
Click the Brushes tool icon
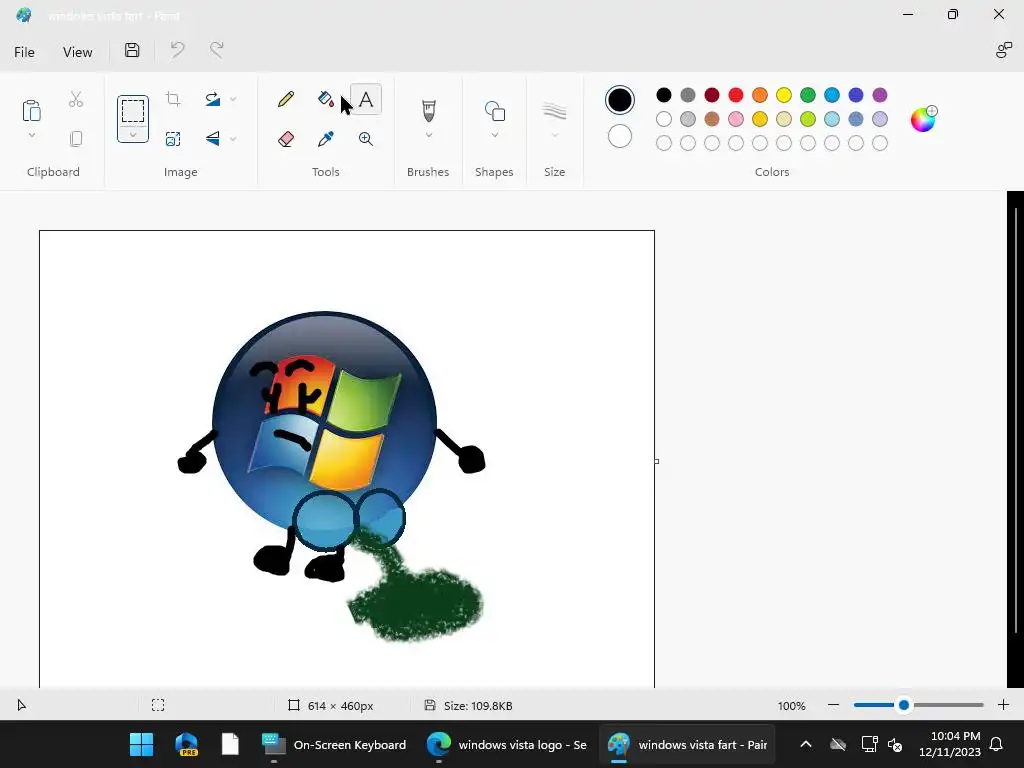click(428, 110)
